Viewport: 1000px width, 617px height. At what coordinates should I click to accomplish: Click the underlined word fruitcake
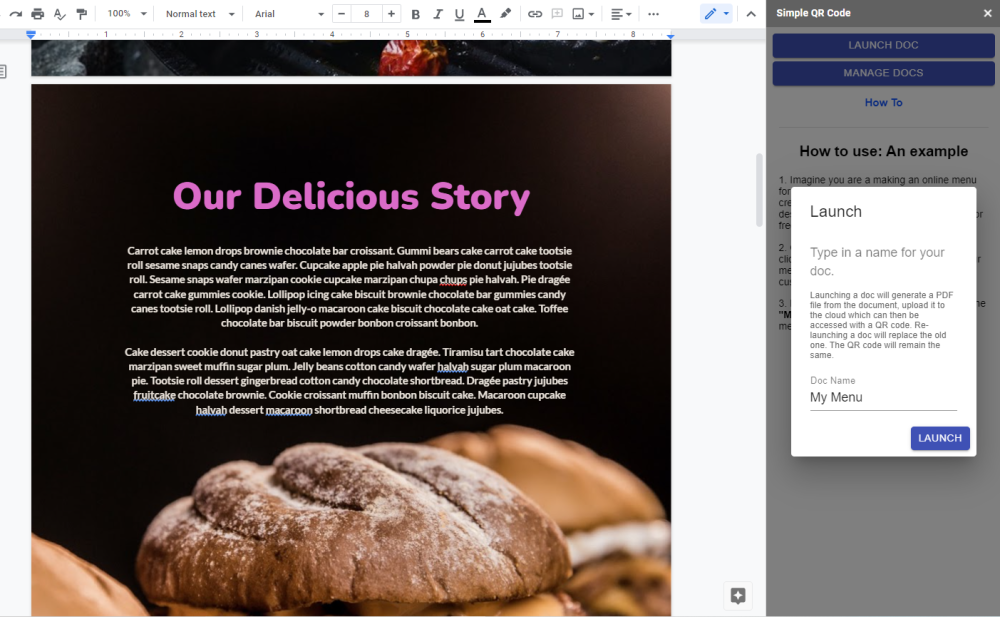(x=154, y=395)
